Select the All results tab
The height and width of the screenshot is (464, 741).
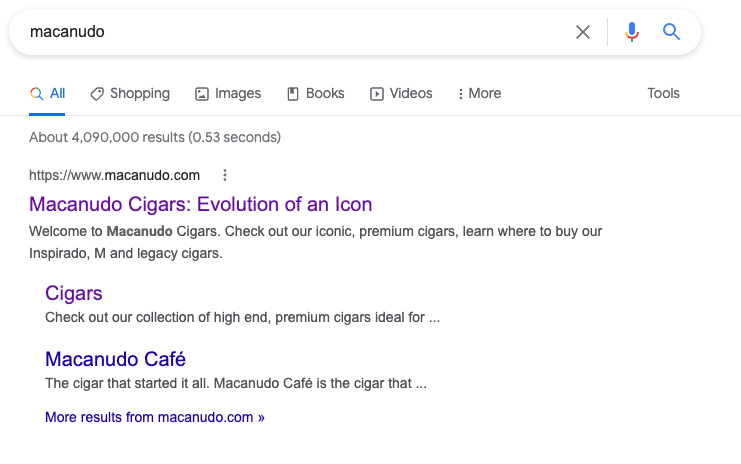[47, 94]
